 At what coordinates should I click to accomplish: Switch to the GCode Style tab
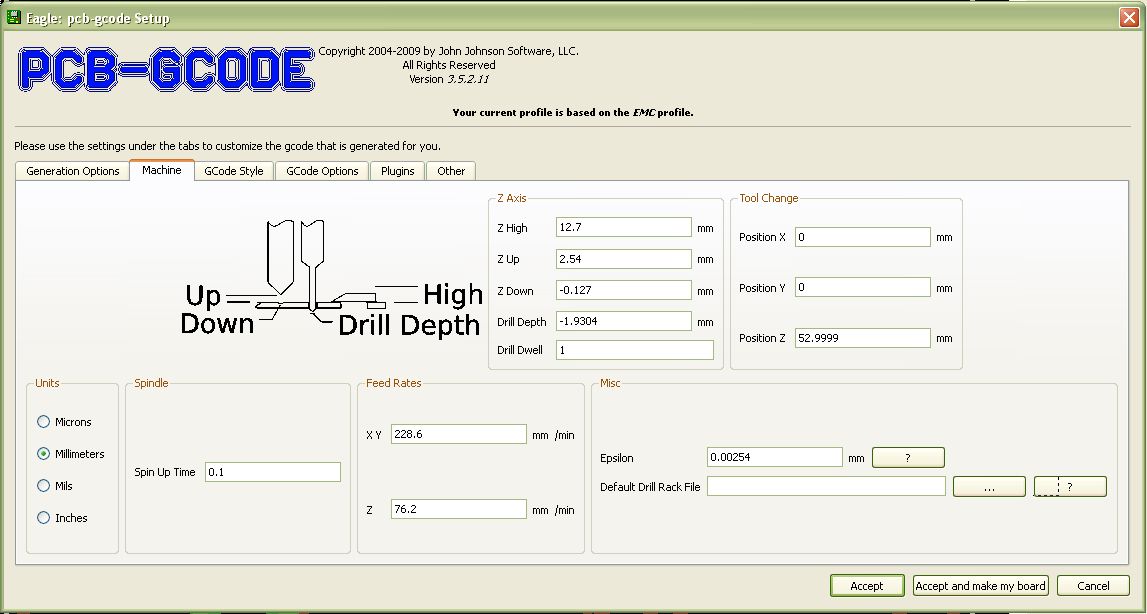click(233, 171)
